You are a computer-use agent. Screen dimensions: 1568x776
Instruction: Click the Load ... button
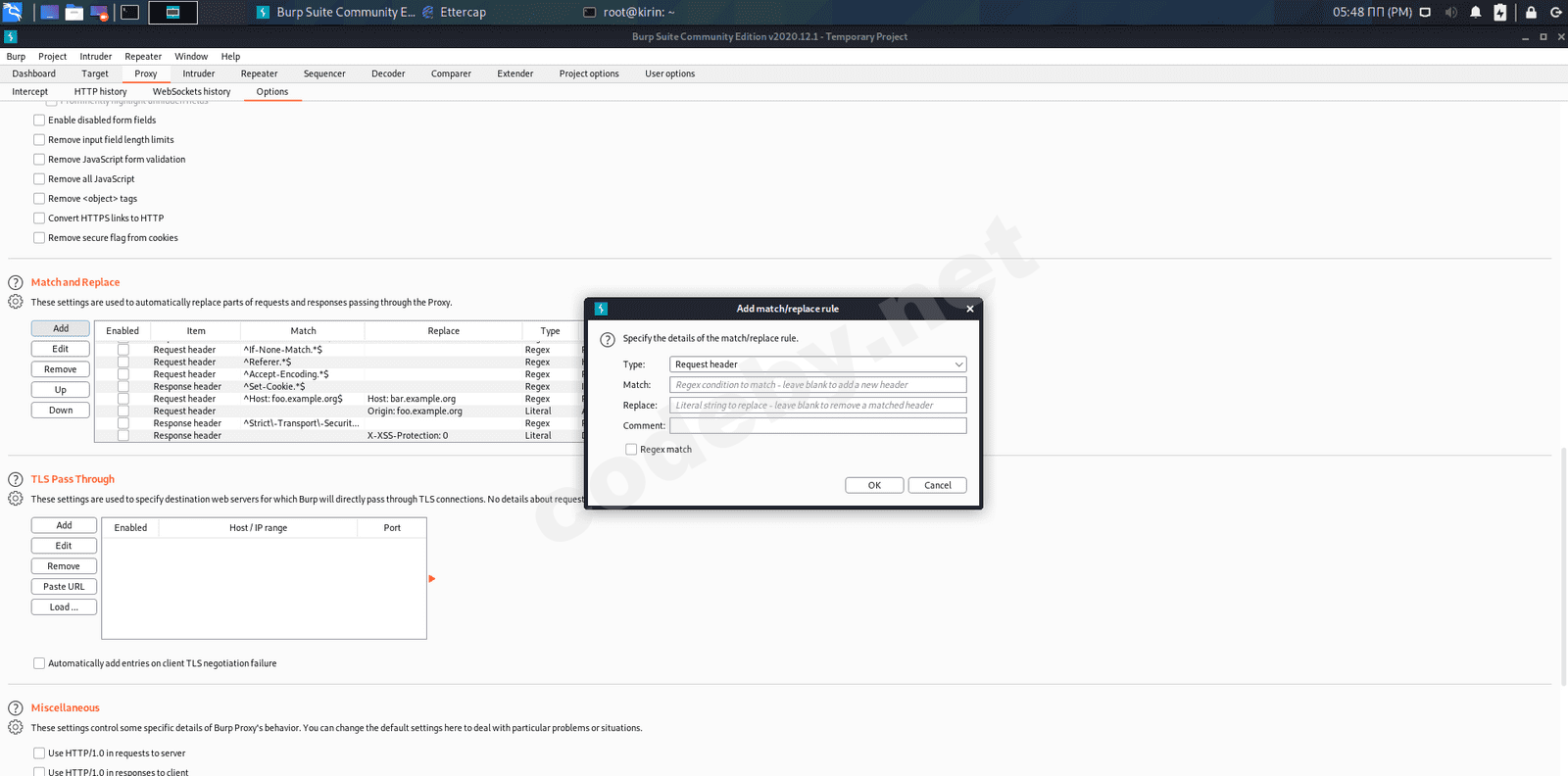(64, 607)
